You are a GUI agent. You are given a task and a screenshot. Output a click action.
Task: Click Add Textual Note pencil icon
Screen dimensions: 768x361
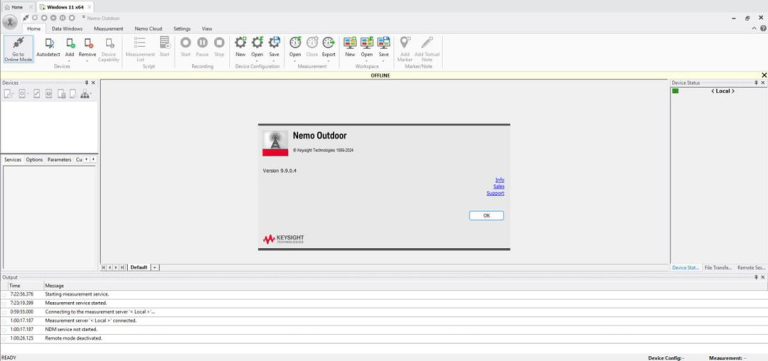point(427,43)
